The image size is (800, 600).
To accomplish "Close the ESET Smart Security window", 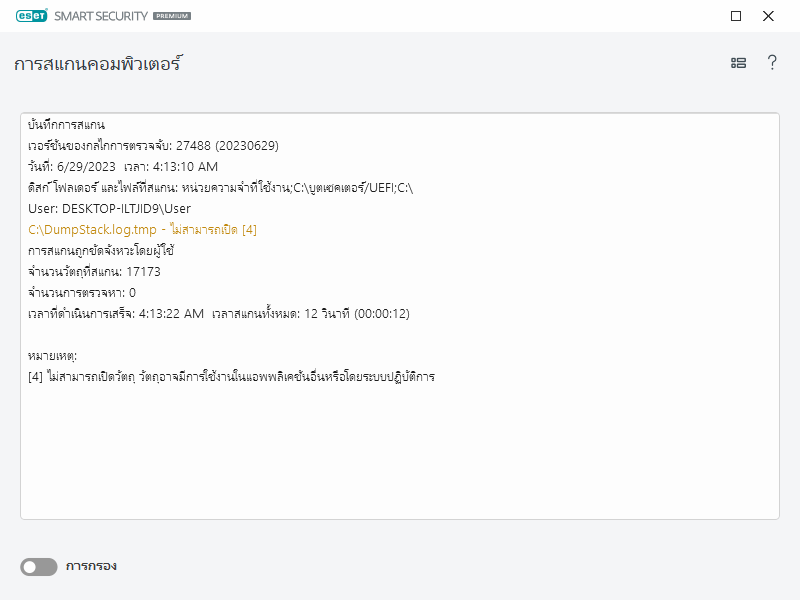I will click(x=768, y=16).
